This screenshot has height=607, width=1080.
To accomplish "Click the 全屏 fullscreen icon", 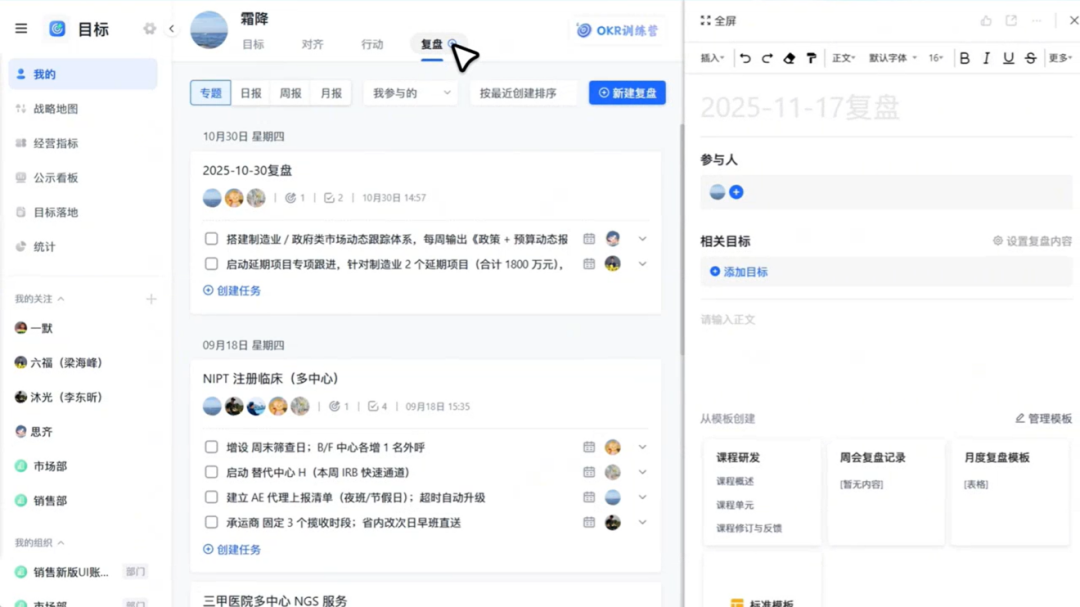I will (705, 21).
